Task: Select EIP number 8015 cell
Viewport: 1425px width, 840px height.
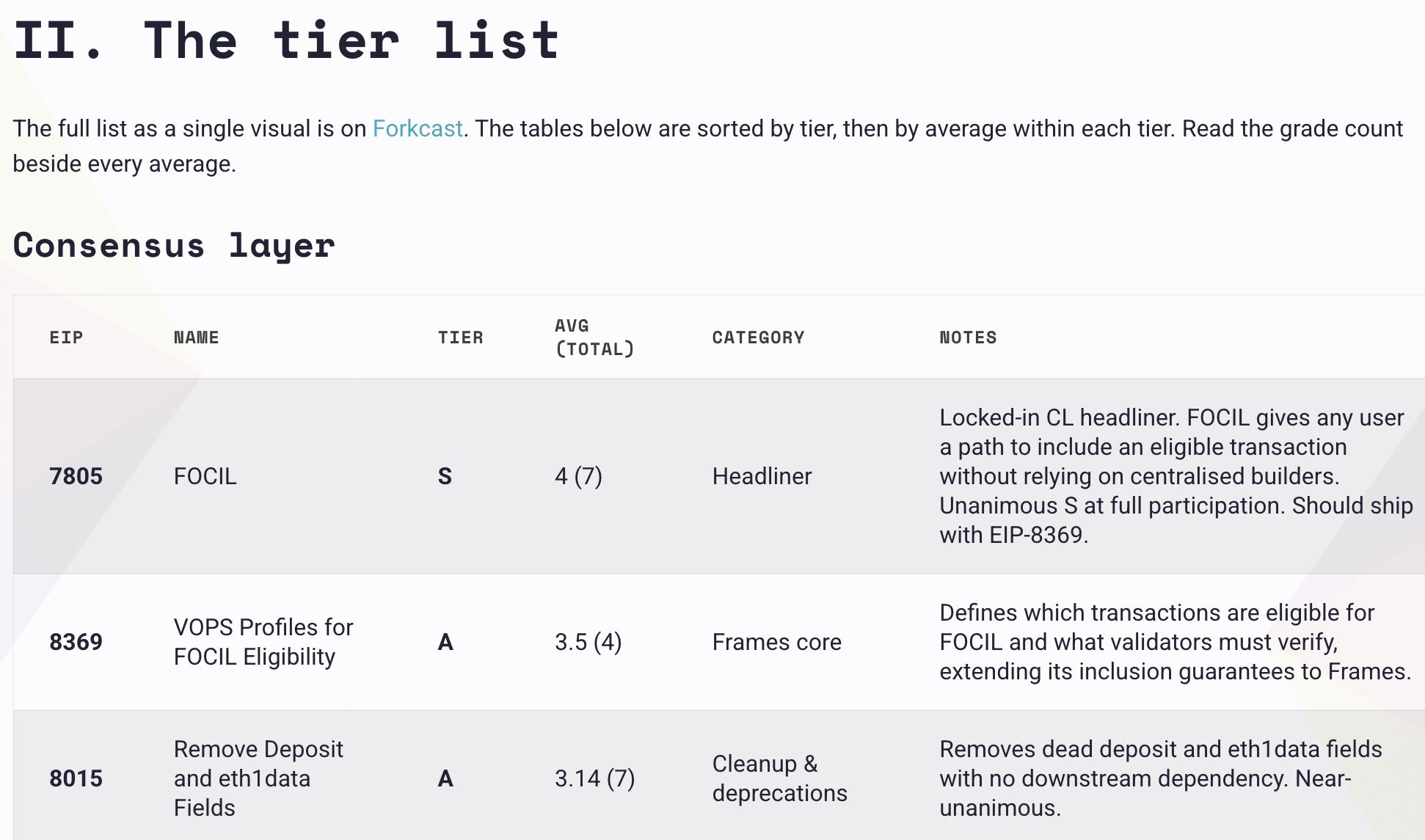Action: (x=76, y=778)
